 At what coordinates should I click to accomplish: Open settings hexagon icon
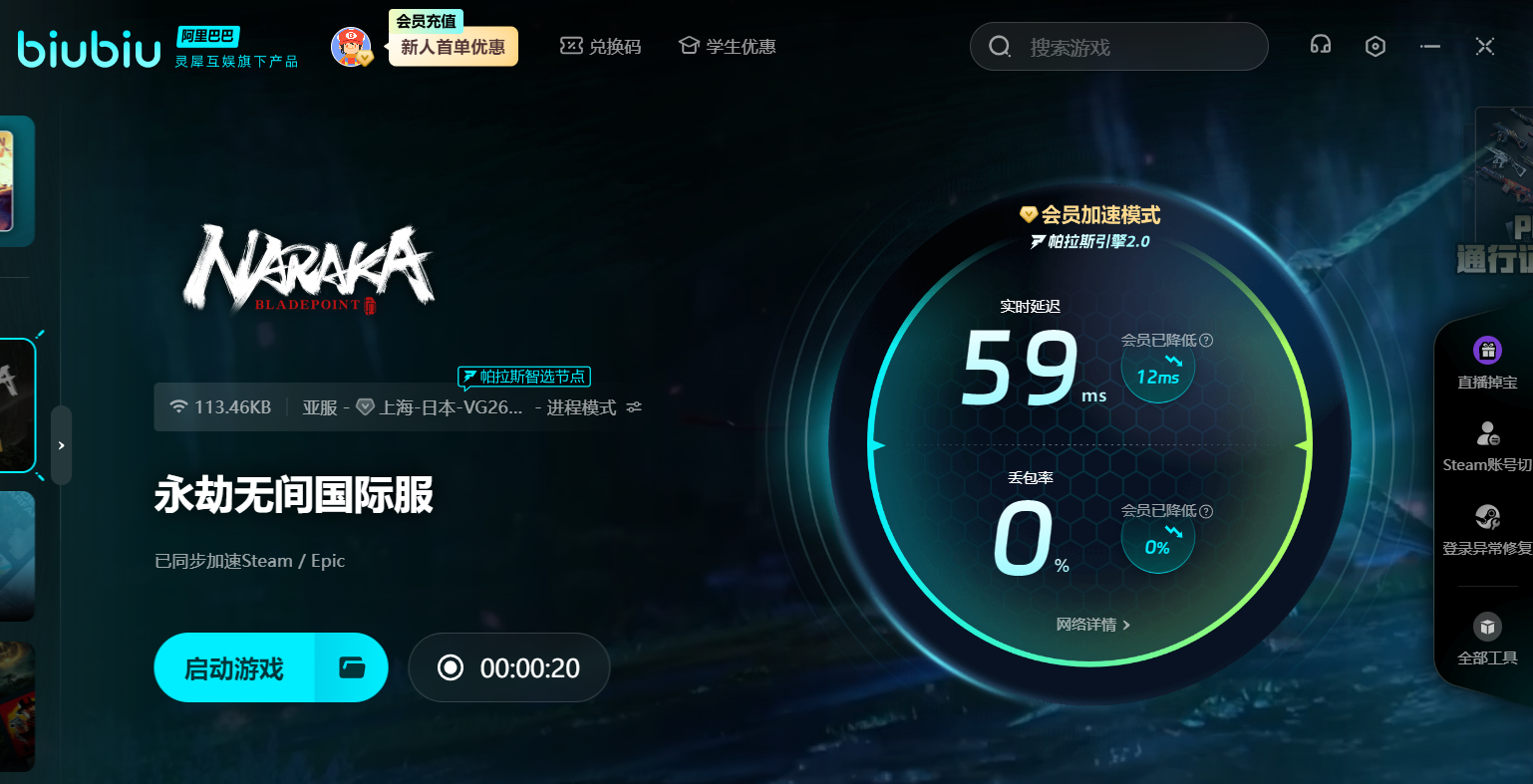coord(1376,46)
